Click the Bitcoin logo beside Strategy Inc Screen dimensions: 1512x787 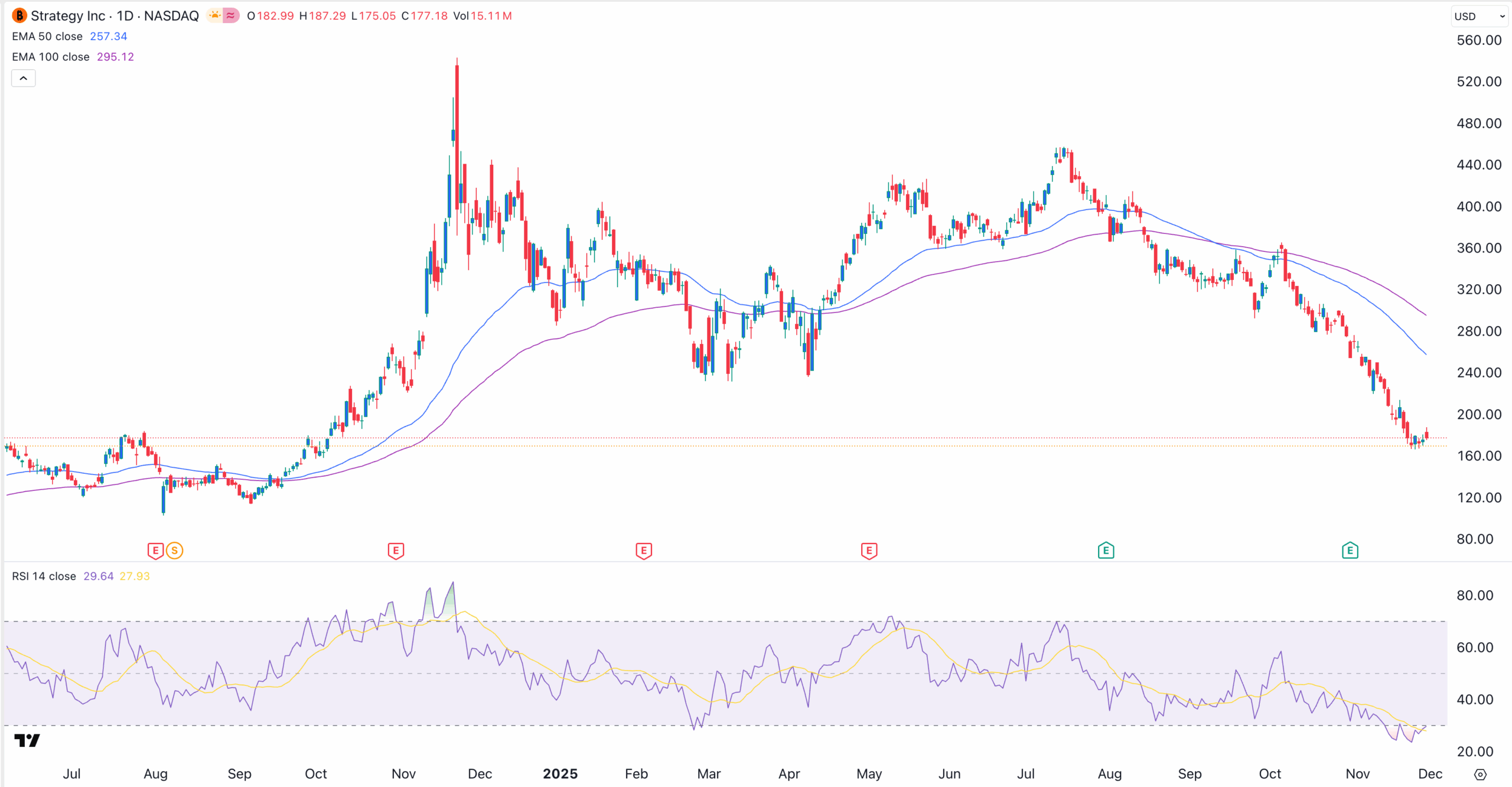click(x=19, y=15)
